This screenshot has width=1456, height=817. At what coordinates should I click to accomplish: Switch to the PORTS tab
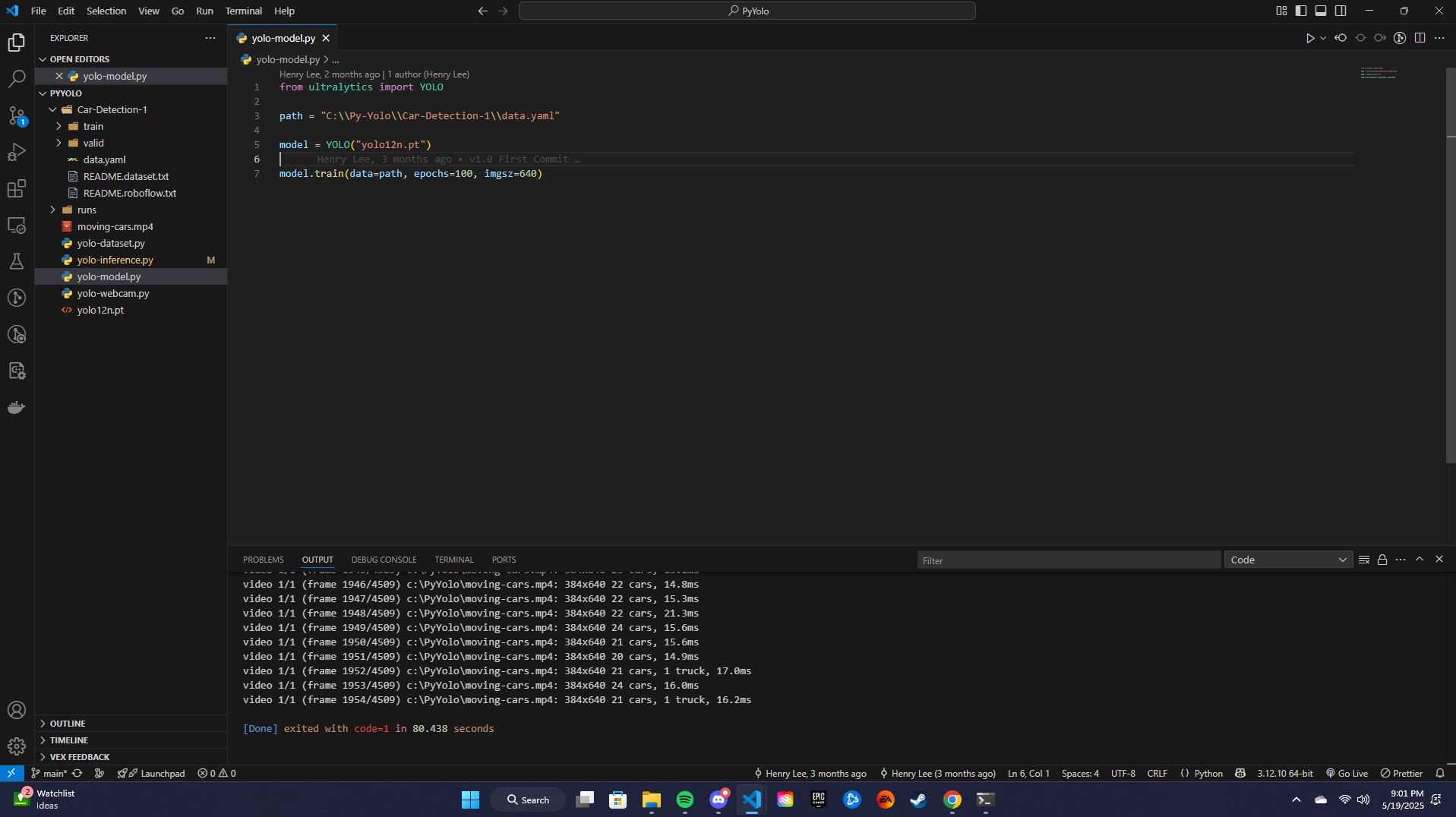[x=504, y=560]
